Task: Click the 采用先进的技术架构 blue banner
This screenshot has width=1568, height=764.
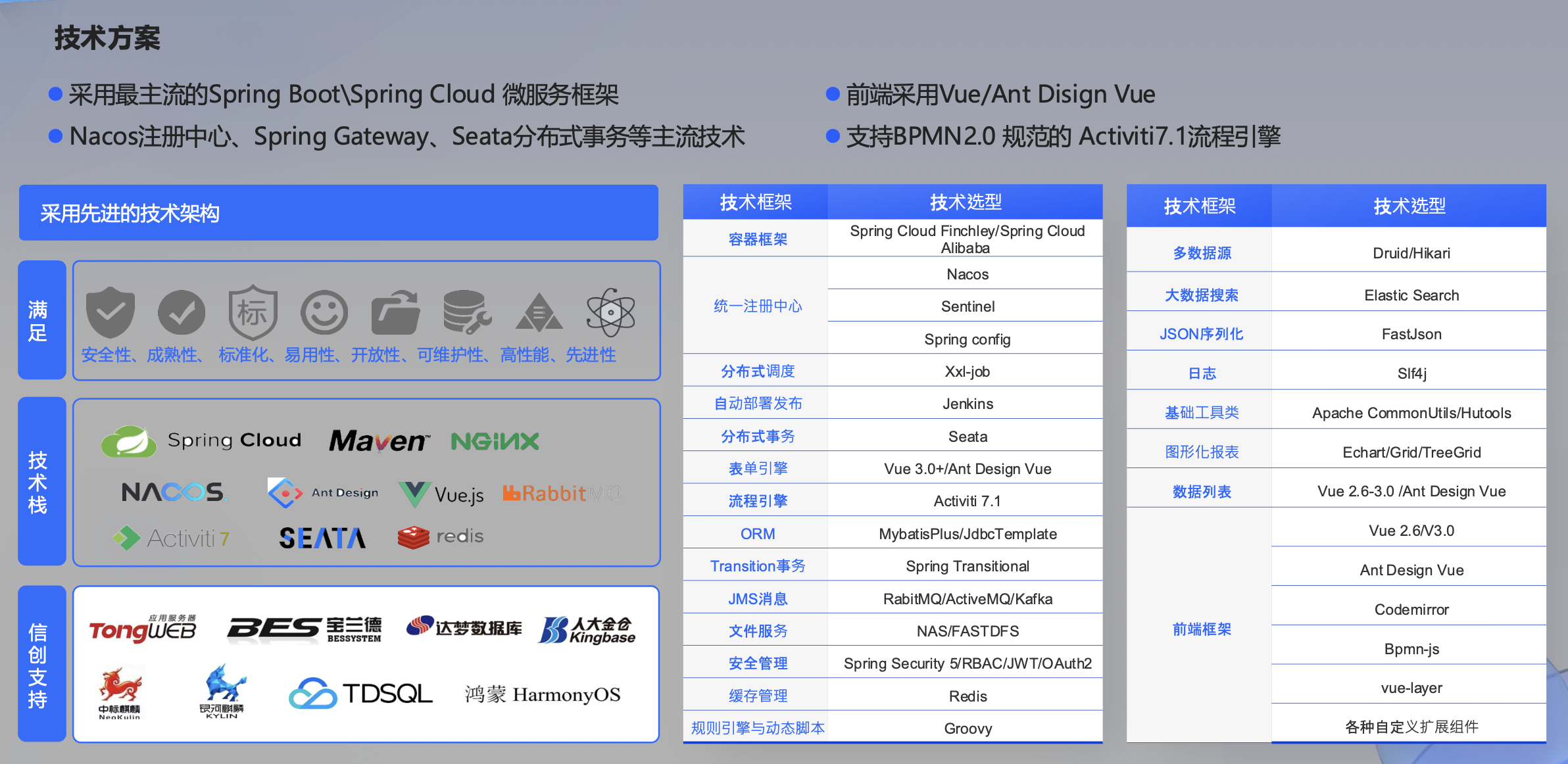Action: tap(338, 213)
